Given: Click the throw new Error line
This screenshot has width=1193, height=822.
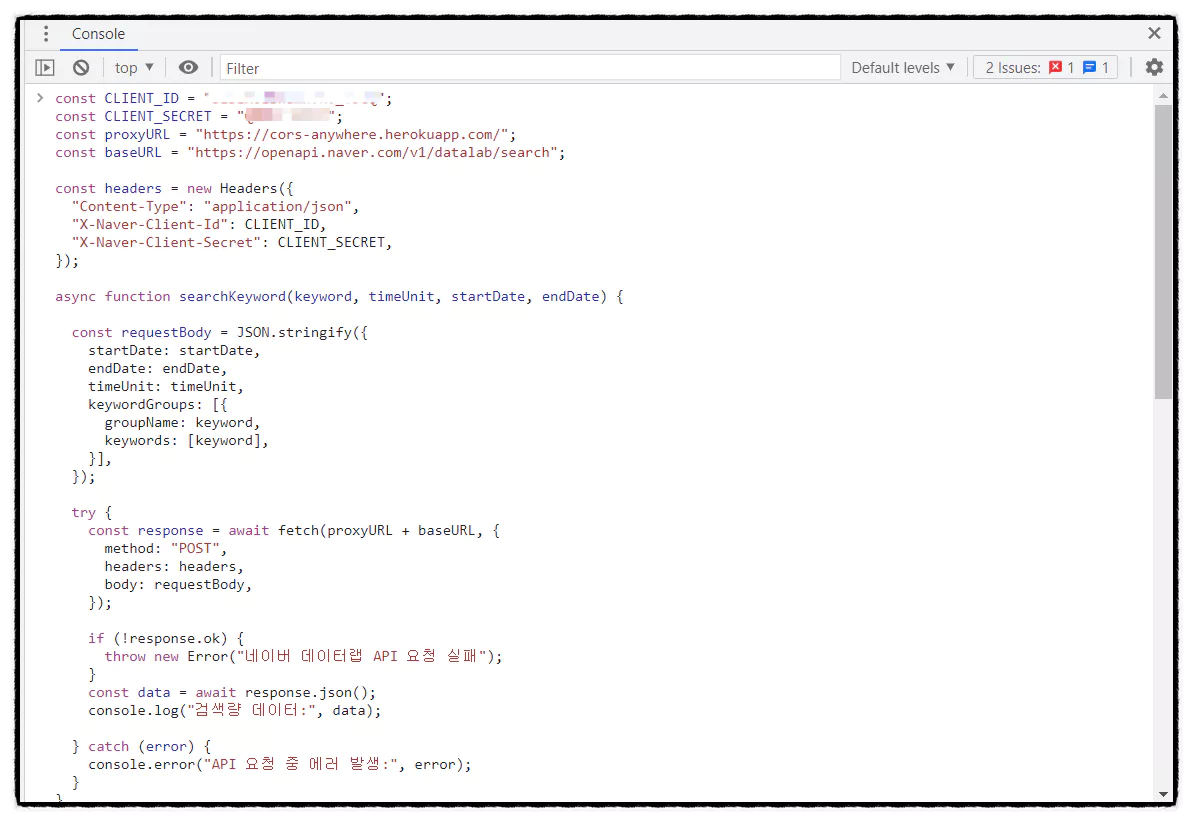Looking at the screenshot, I should [x=304, y=656].
